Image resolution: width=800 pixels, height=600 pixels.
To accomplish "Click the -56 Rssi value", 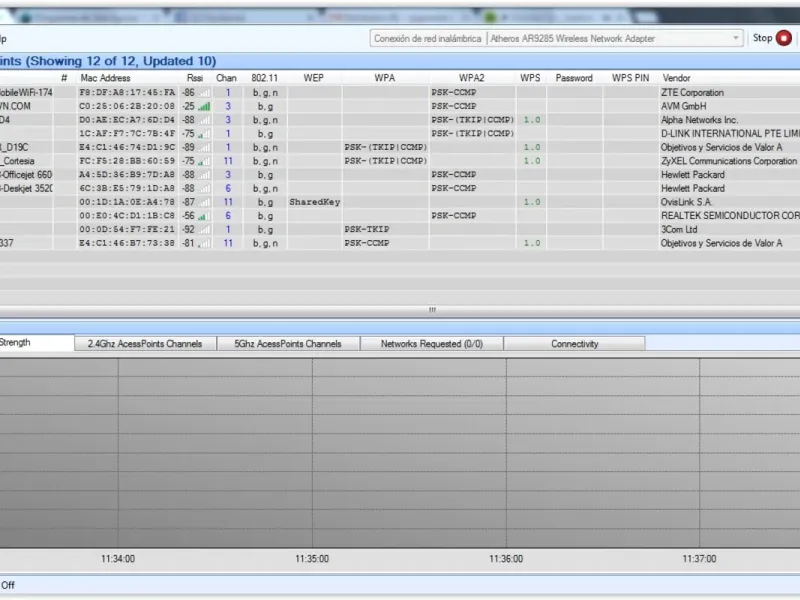I will (x=189, y=216).
